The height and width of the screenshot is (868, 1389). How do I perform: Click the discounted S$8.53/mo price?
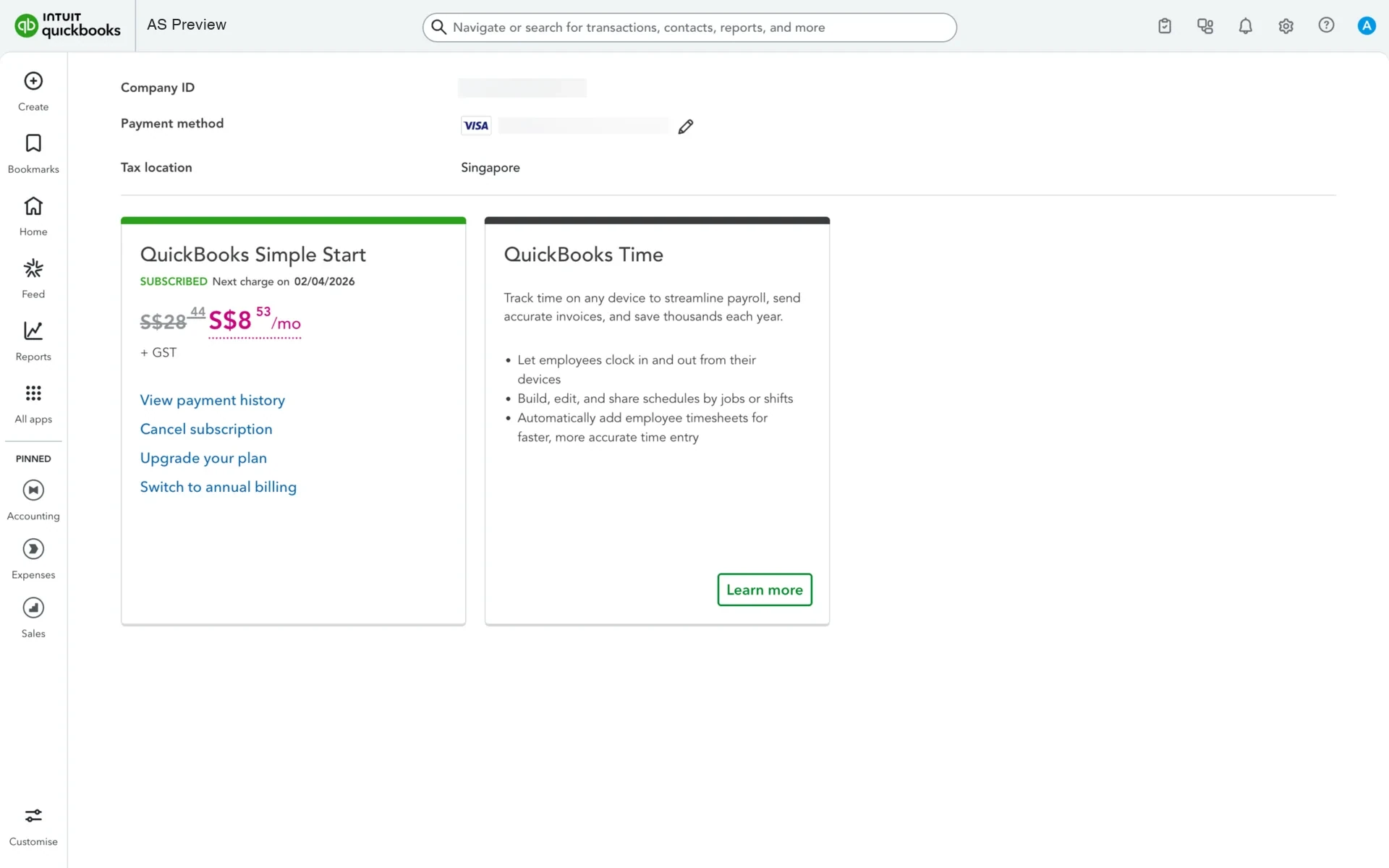pyautogui.click(x=255, y=320)
